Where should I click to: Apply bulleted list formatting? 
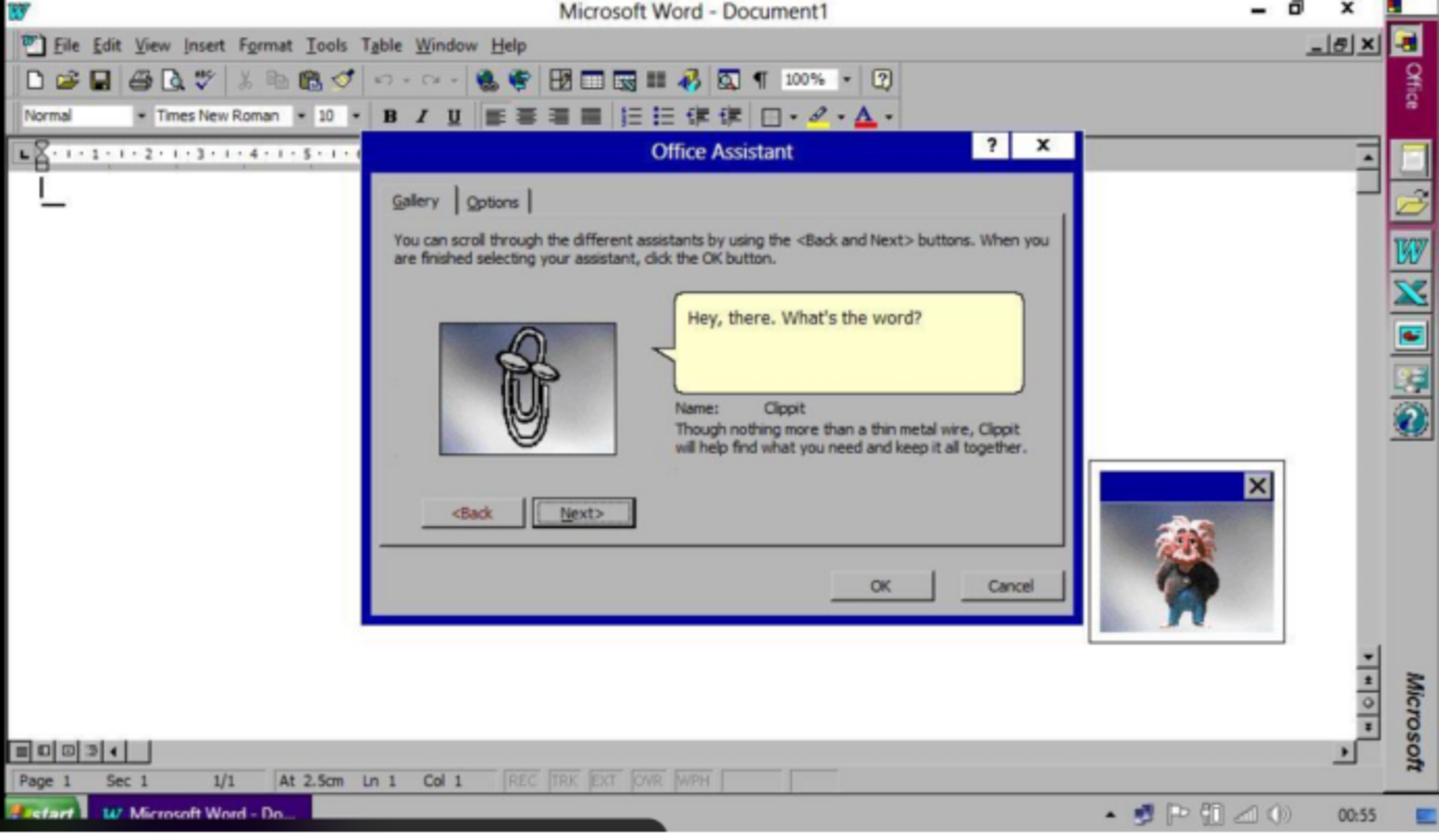[x=663, y=117]
